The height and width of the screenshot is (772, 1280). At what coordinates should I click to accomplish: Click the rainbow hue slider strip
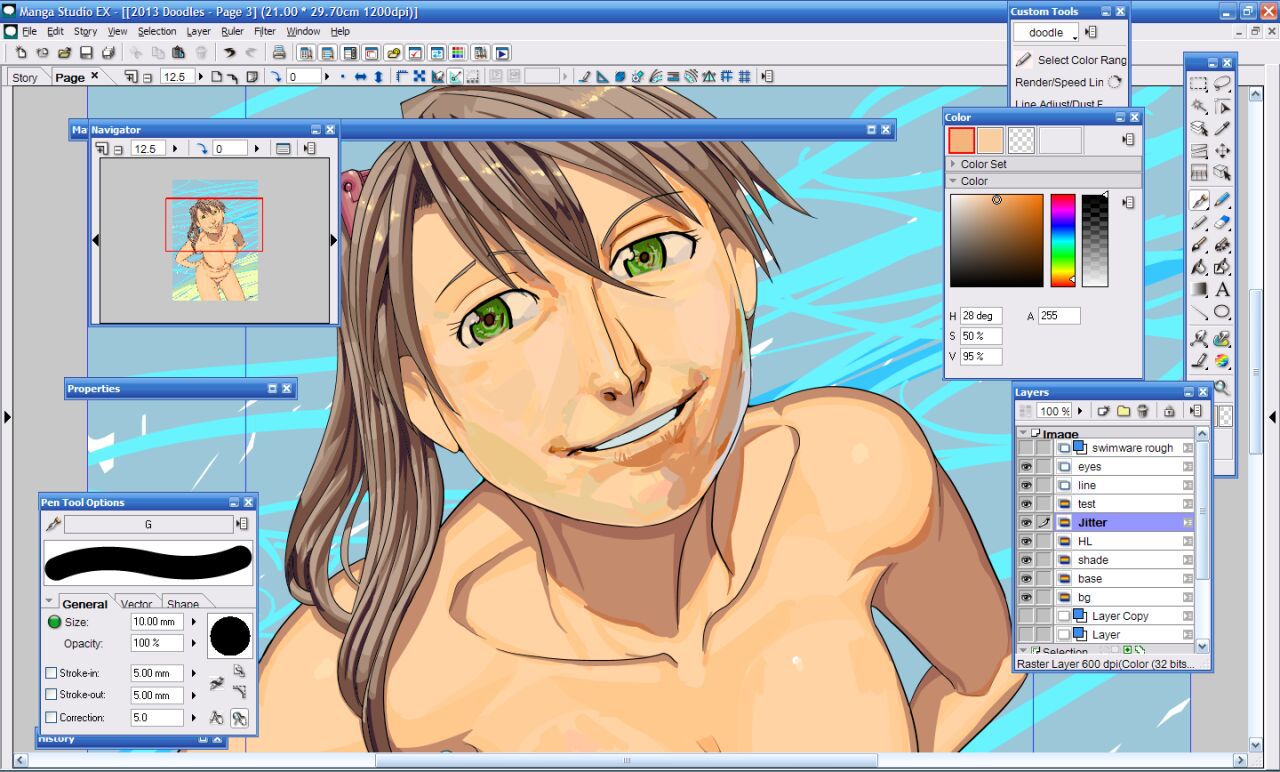click(x=1062, y=240)
